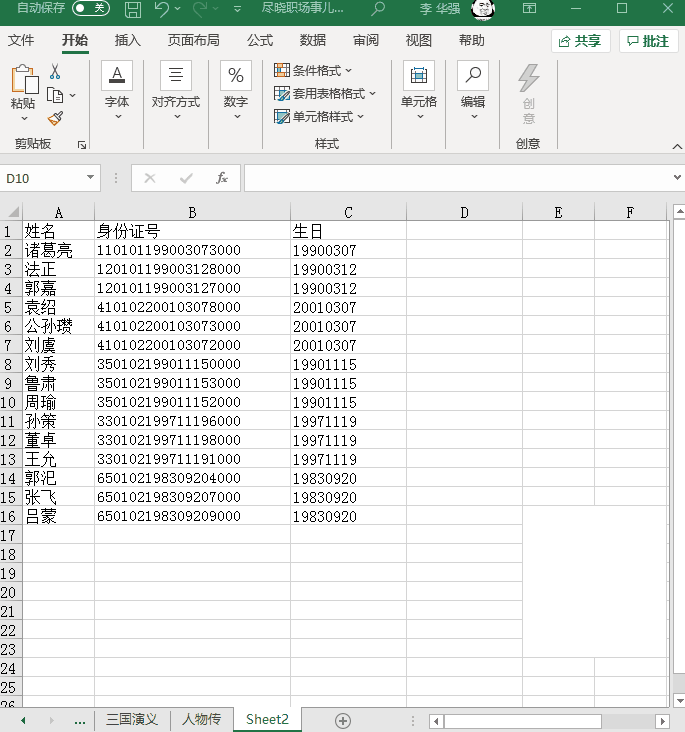
Task: Switch to the 数据 ribbon tab
Action: click(x=312, y=41)
